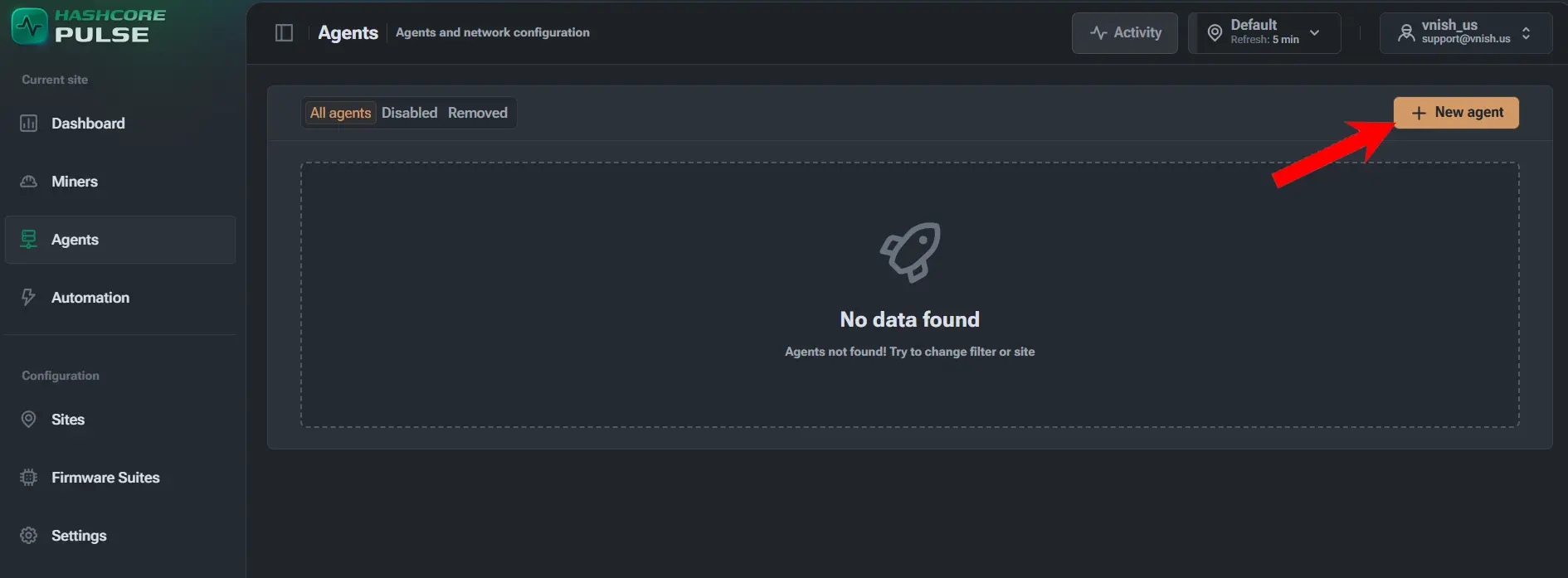Screen dimensions: 1568x578
Task: Open Sites configuration
Action: pyautogui.click(x=120, y=420)
